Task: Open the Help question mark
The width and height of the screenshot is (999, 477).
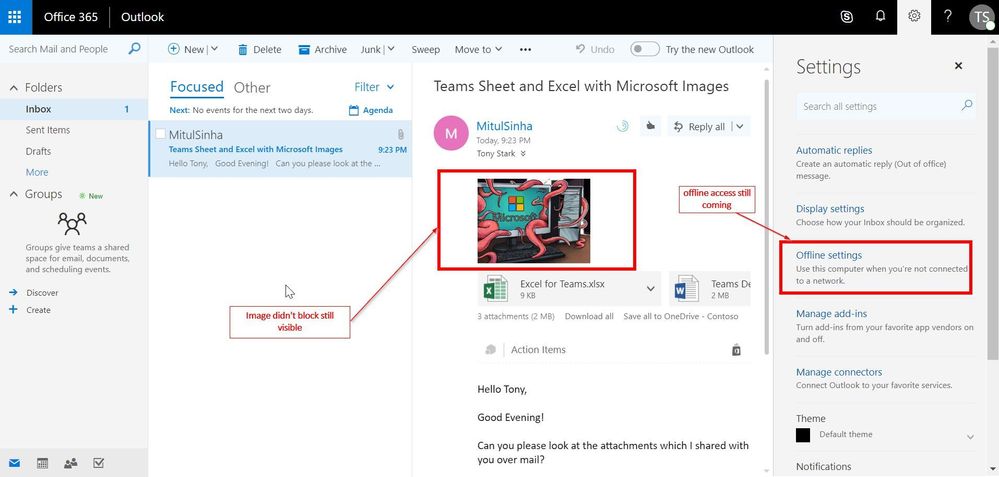Action: [x=948, y=17]
